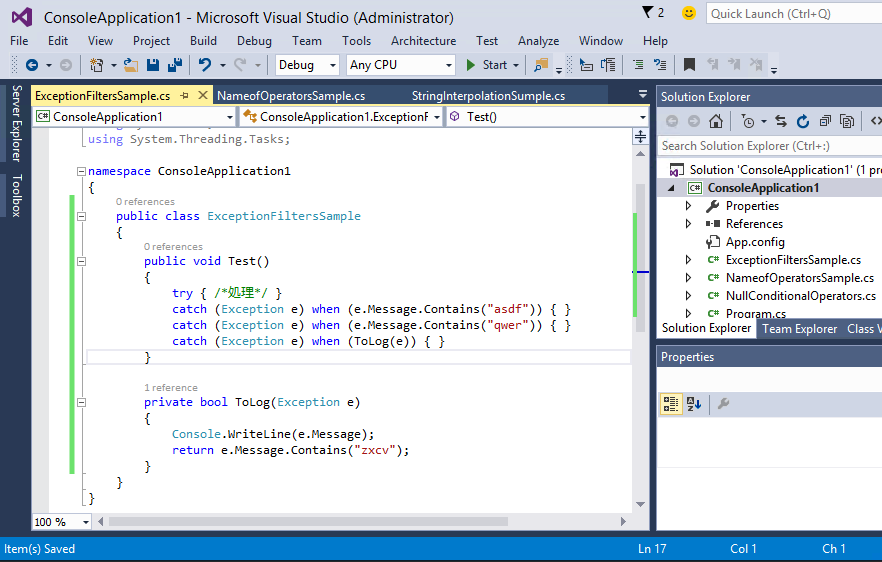Open the 100 % zoom dropdown
The image size is (882, 562).
86,522
